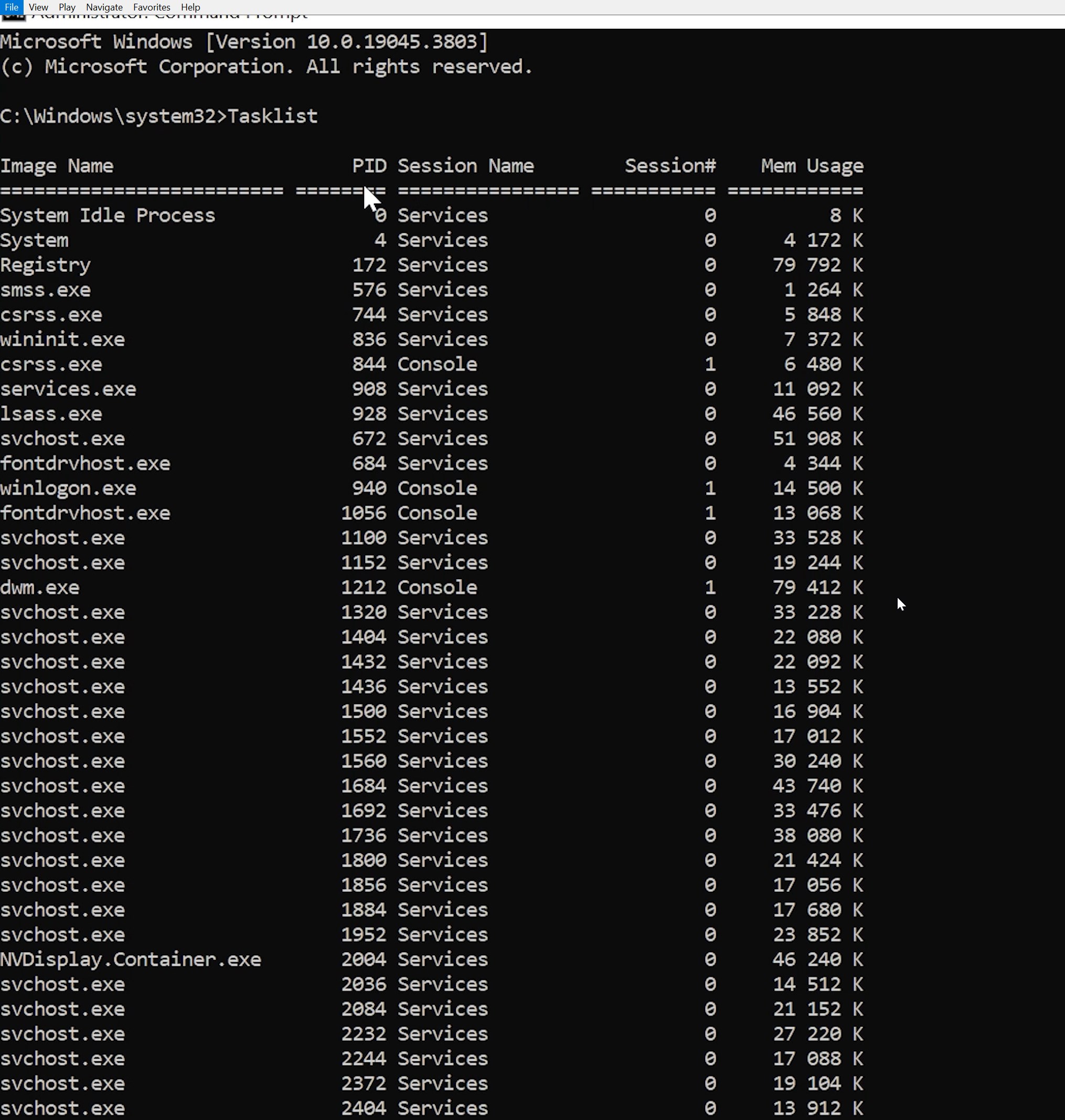1065x1120 pixels.
Task: Open the View menu
Action: pos(38,7)
